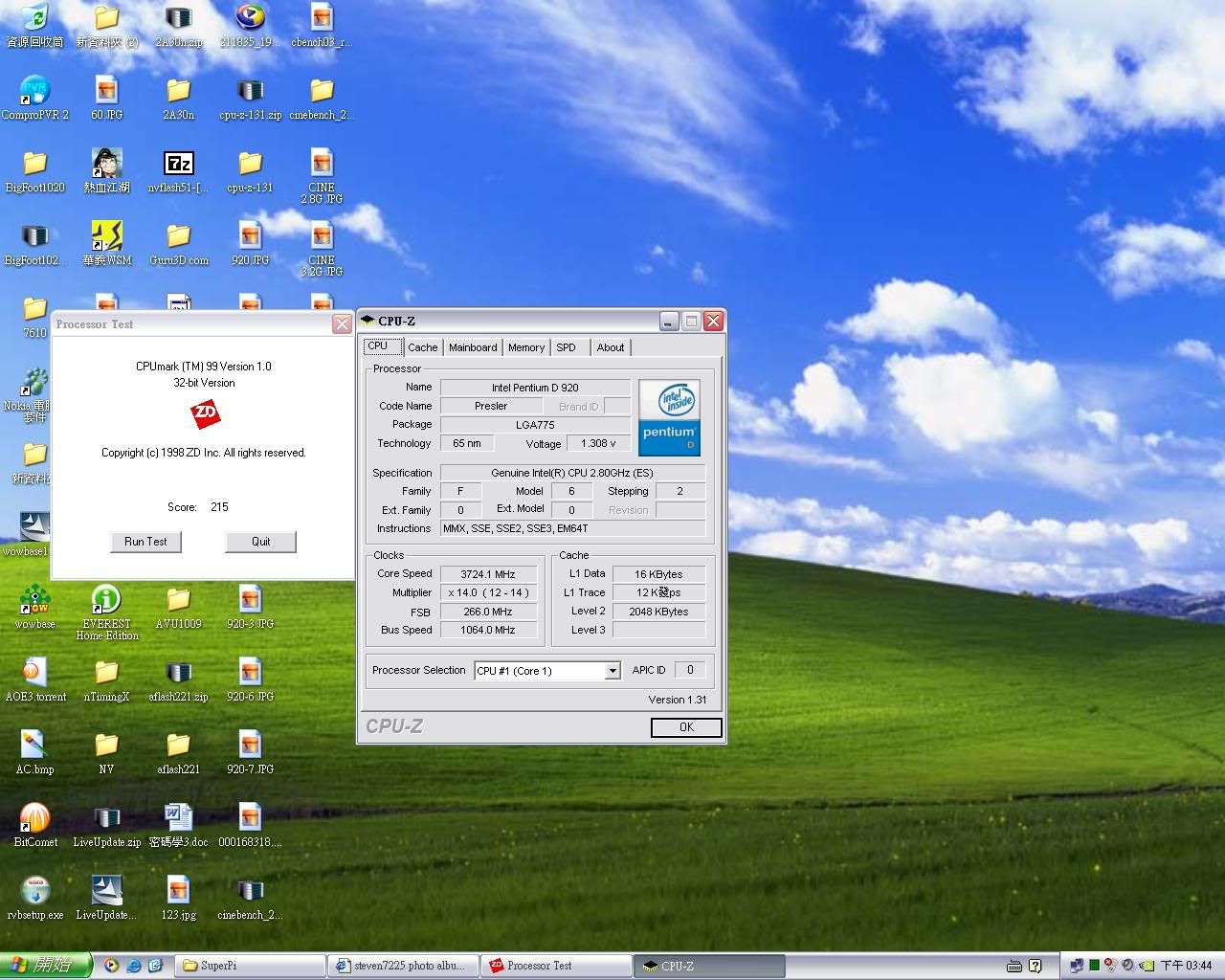Open the Recycle Bin desktop icon
The height and width of the screenshot is (980, 1225).
(x=34, y=25)
